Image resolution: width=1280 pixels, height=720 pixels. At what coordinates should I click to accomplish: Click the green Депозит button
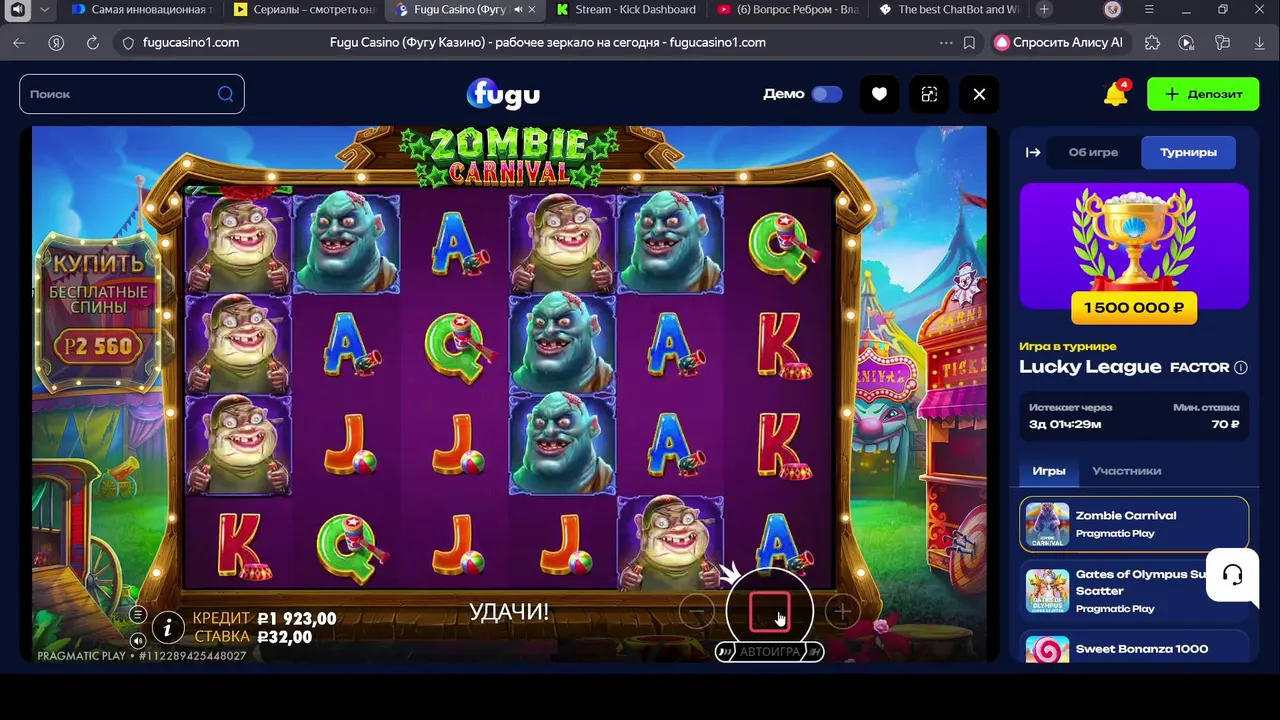[x=1204, y=94]
